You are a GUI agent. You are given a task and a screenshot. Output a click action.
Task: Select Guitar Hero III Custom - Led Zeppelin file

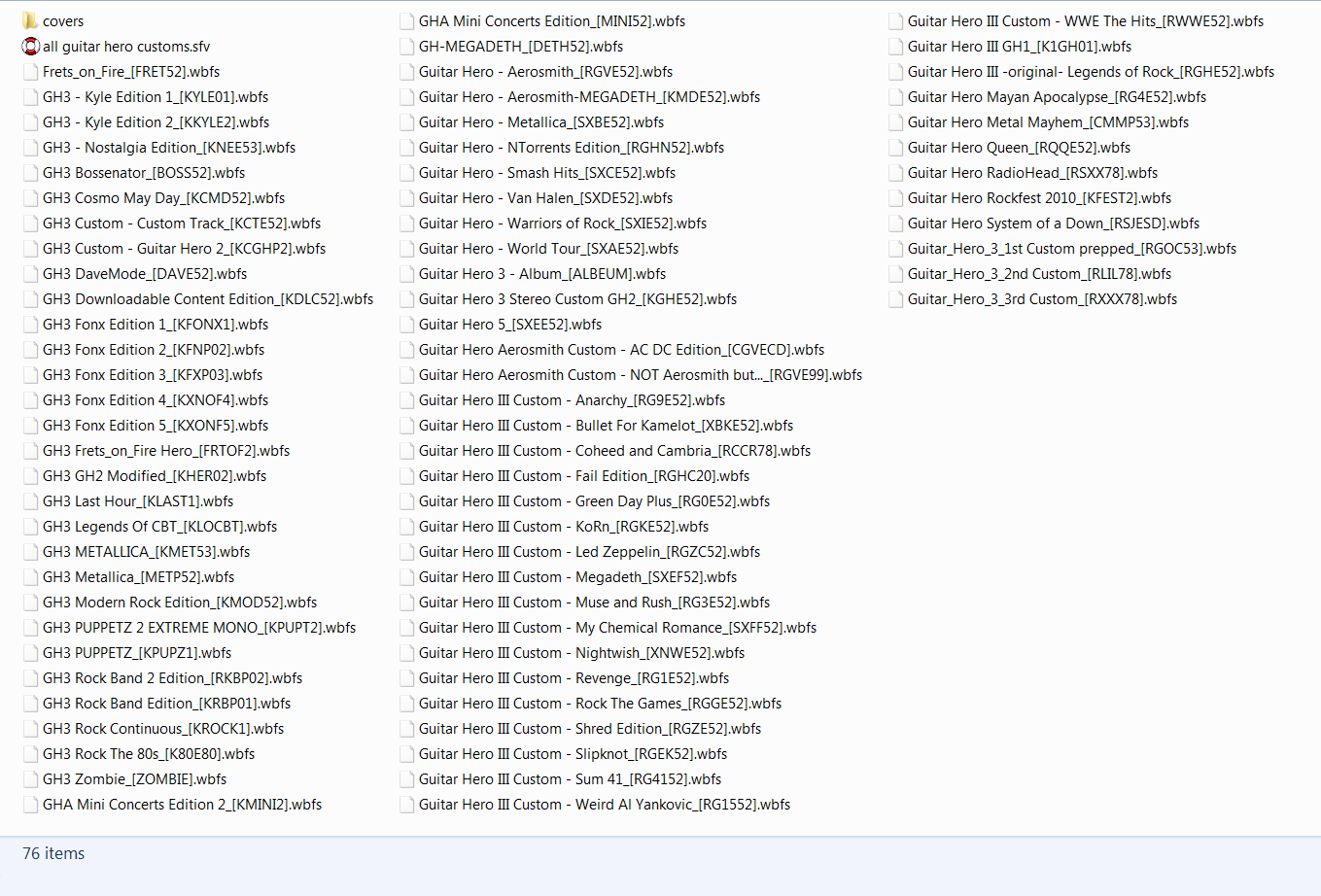click(x=589, y=551)
